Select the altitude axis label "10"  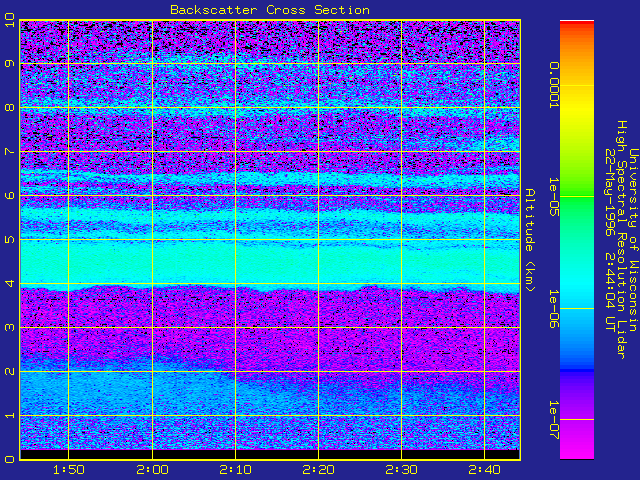(x=10, y=20)
